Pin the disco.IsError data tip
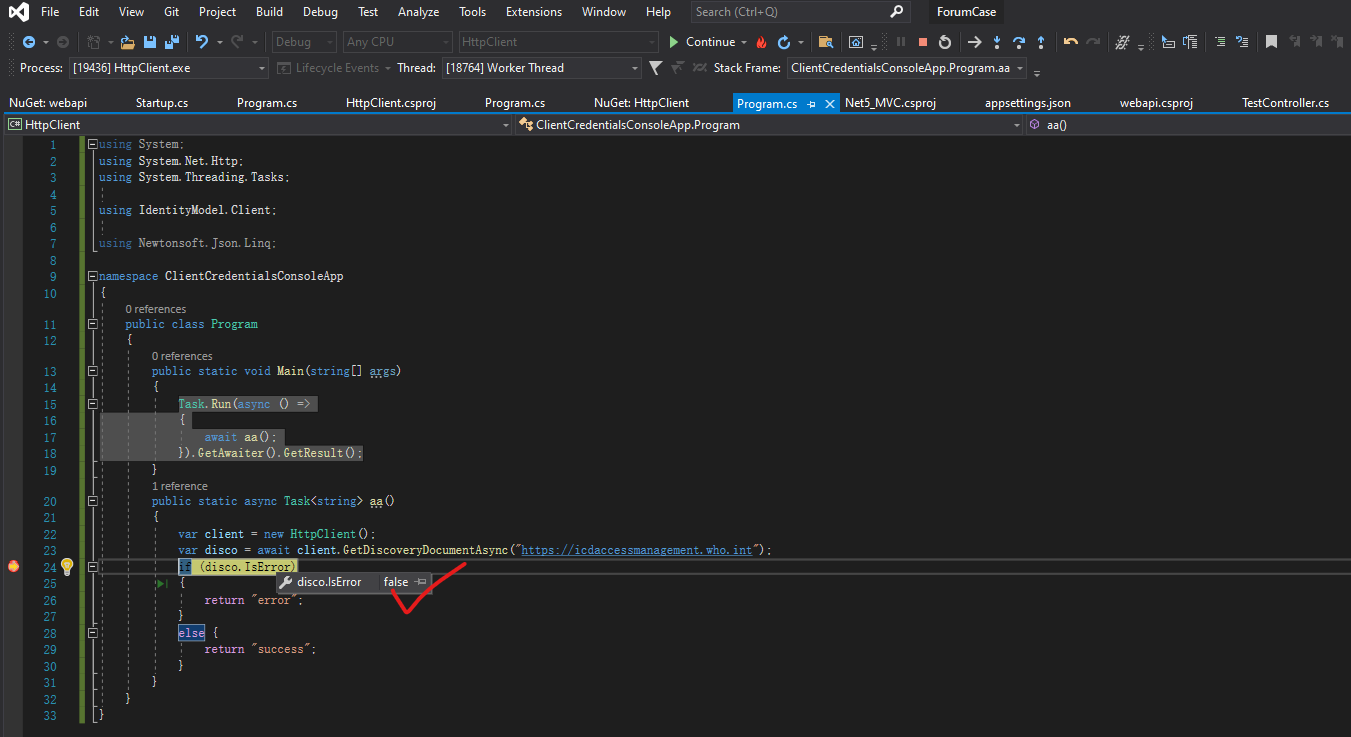 click(x=421, y=582)
